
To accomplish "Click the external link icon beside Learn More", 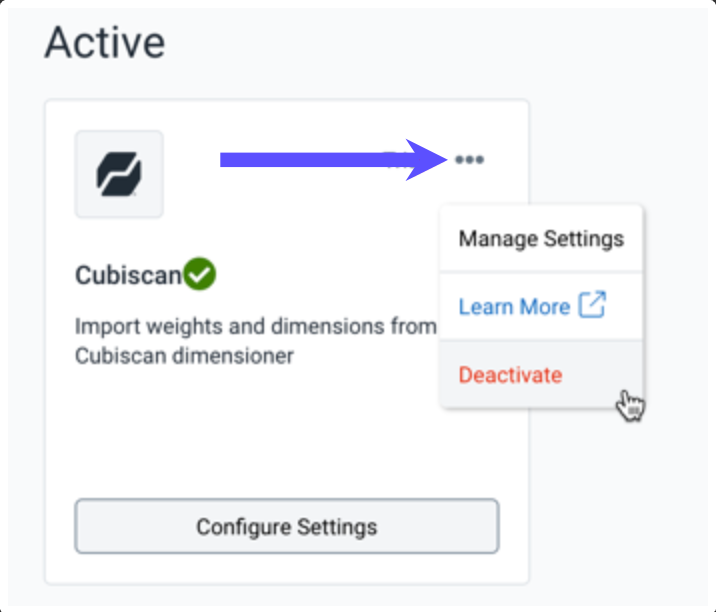I will coord(593,306).
